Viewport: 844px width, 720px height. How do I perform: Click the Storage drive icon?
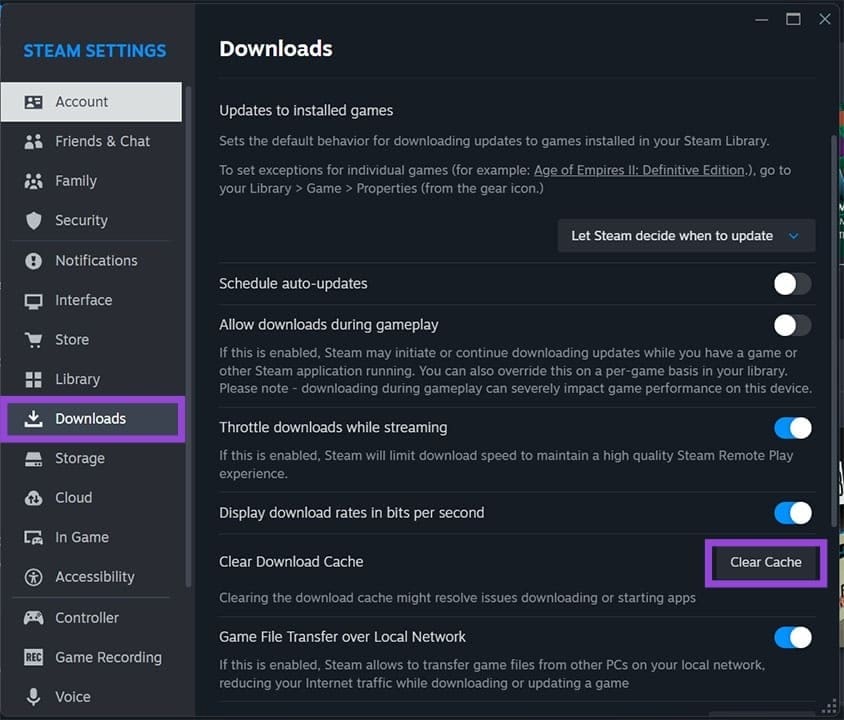pos(33,458)
